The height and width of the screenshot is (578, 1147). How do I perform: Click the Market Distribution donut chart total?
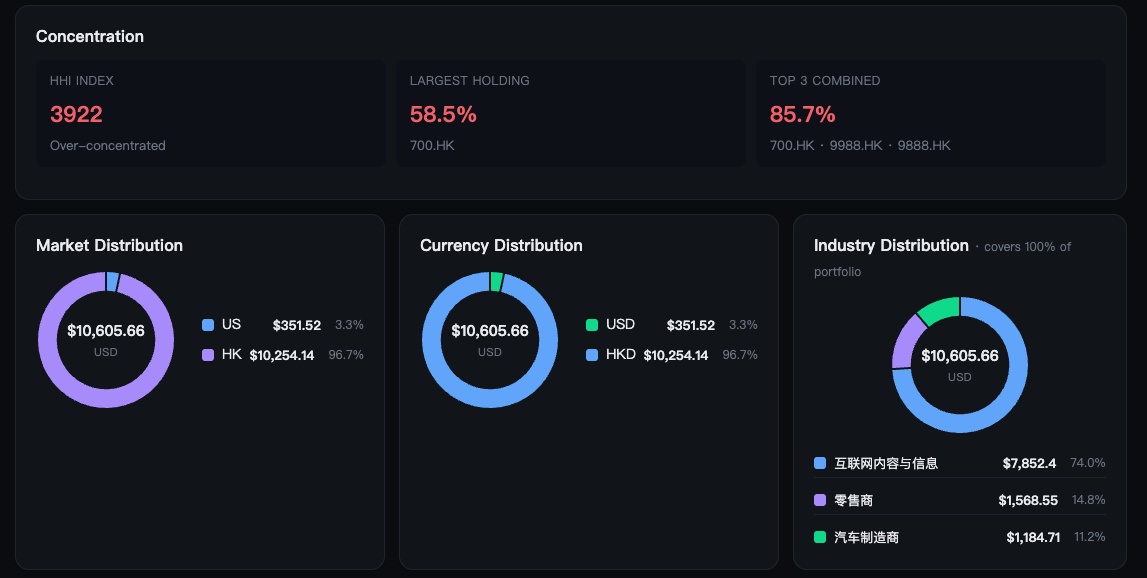106,331
